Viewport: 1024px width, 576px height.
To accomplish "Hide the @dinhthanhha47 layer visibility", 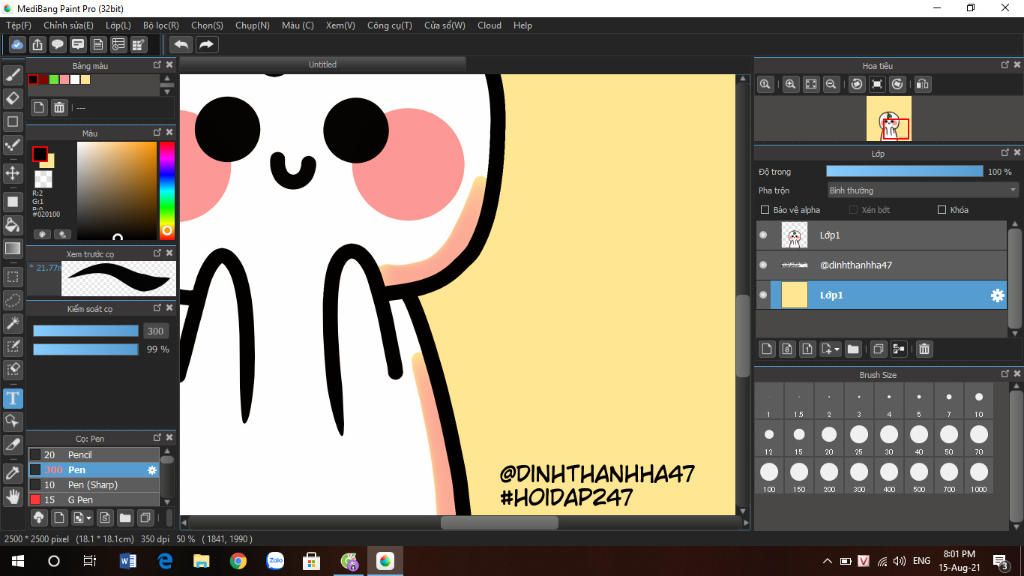I will [x=763, y=265].
